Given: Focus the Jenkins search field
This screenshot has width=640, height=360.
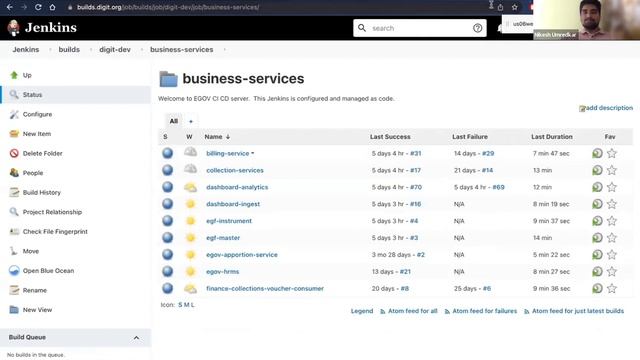Looking at the screenshot, I should coord(420,28).
